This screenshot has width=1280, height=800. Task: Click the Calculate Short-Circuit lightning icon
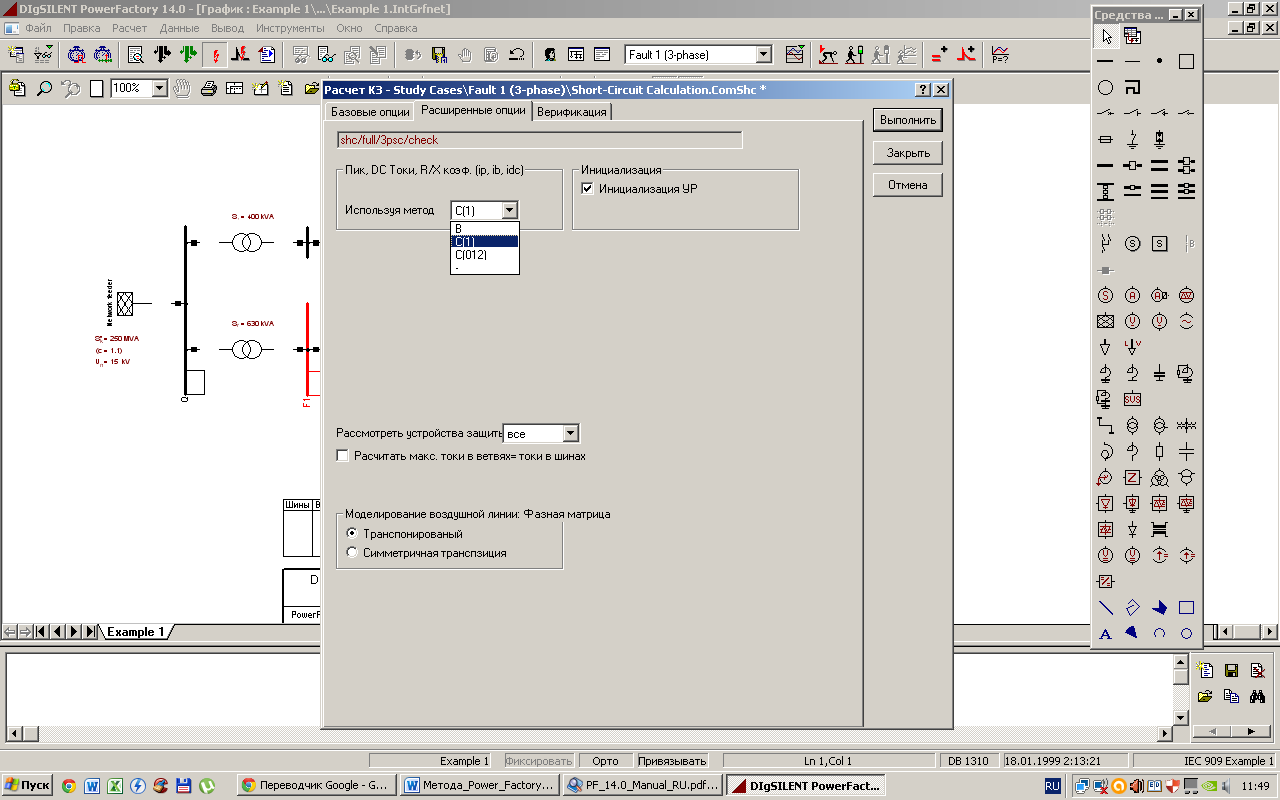point(215,54)
